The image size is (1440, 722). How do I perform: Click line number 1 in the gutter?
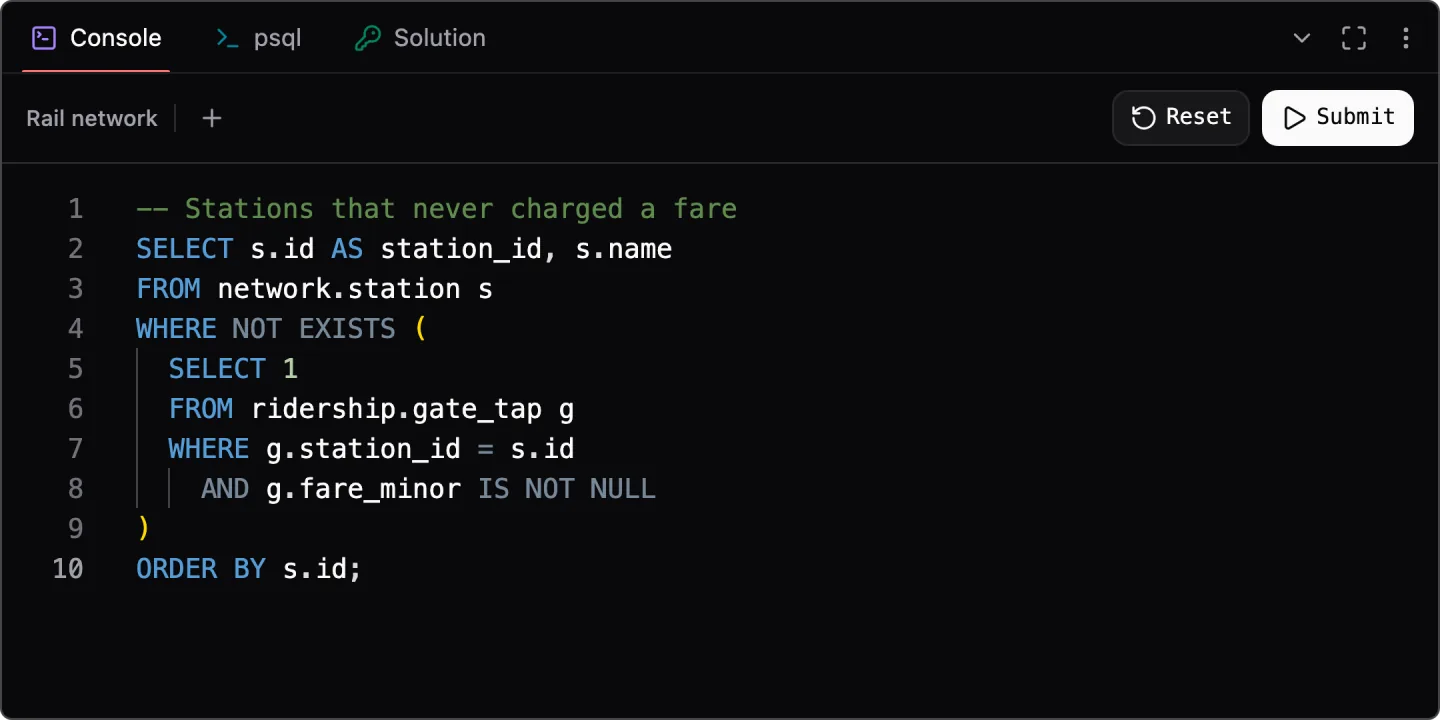pyautogui.click(x=76, y=209)
